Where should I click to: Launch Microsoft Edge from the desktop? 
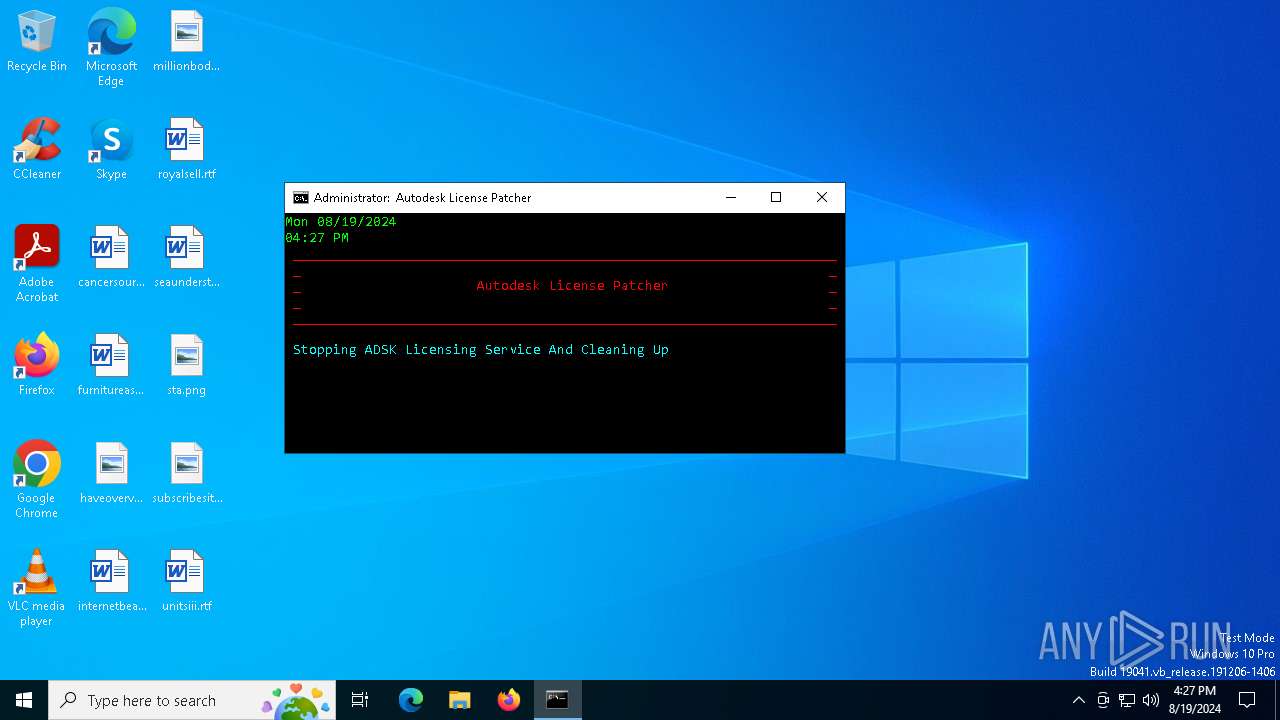pyautogui.click(x=111, y=47)
